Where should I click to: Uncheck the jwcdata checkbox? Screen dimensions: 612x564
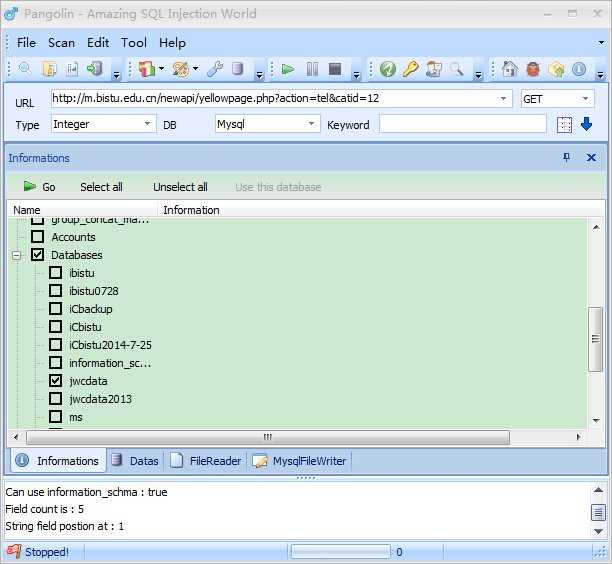(55, 380)
